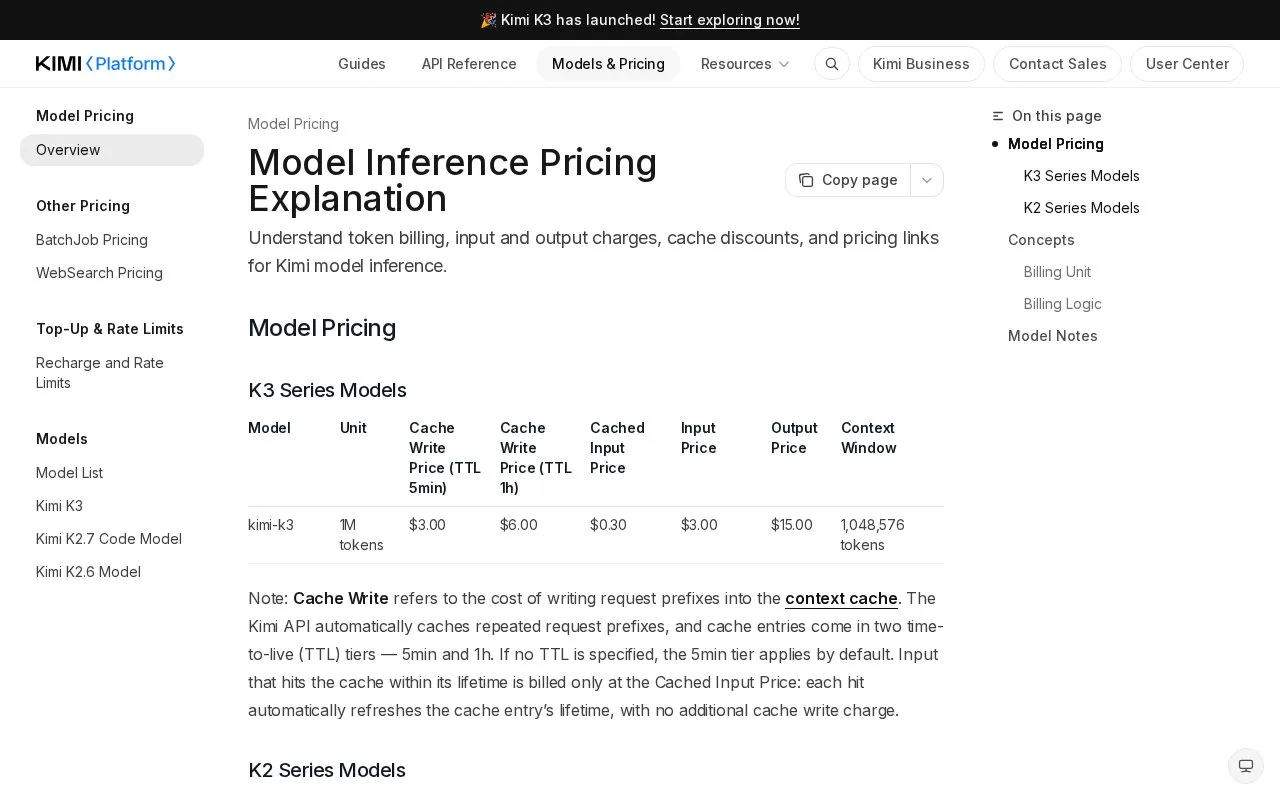
Task: Click the Model Pricing breadcrumb
Action: click(293, 124)
